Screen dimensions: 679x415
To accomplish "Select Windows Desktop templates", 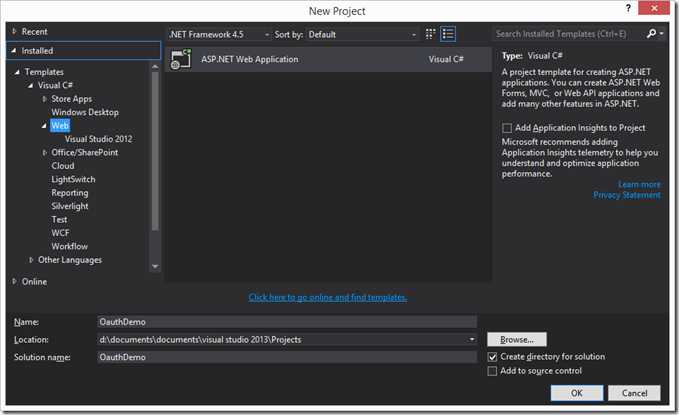I will [85, 112].
